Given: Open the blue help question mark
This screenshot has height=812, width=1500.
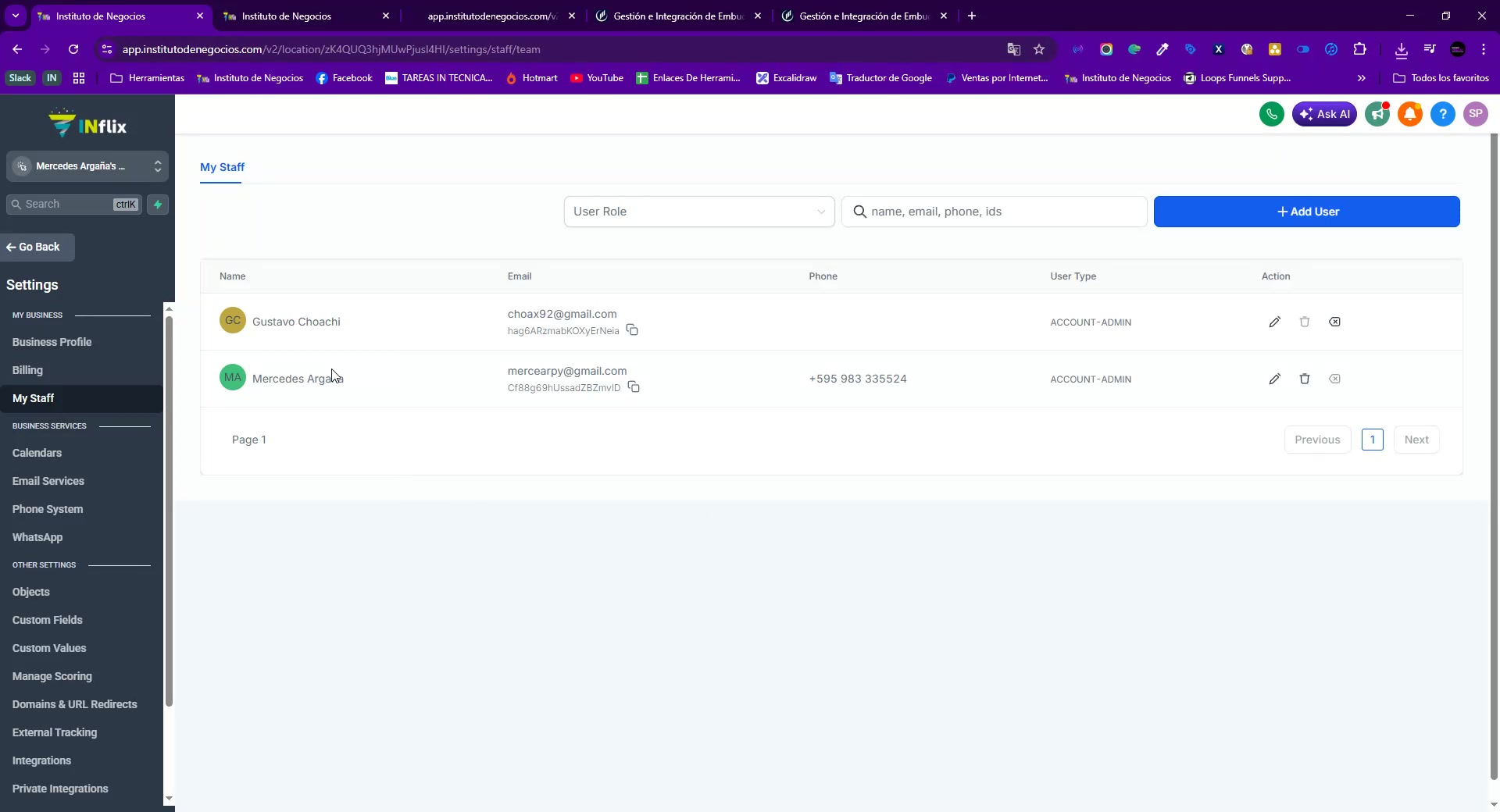Looking at the screenshot, I should point(1443,114).
